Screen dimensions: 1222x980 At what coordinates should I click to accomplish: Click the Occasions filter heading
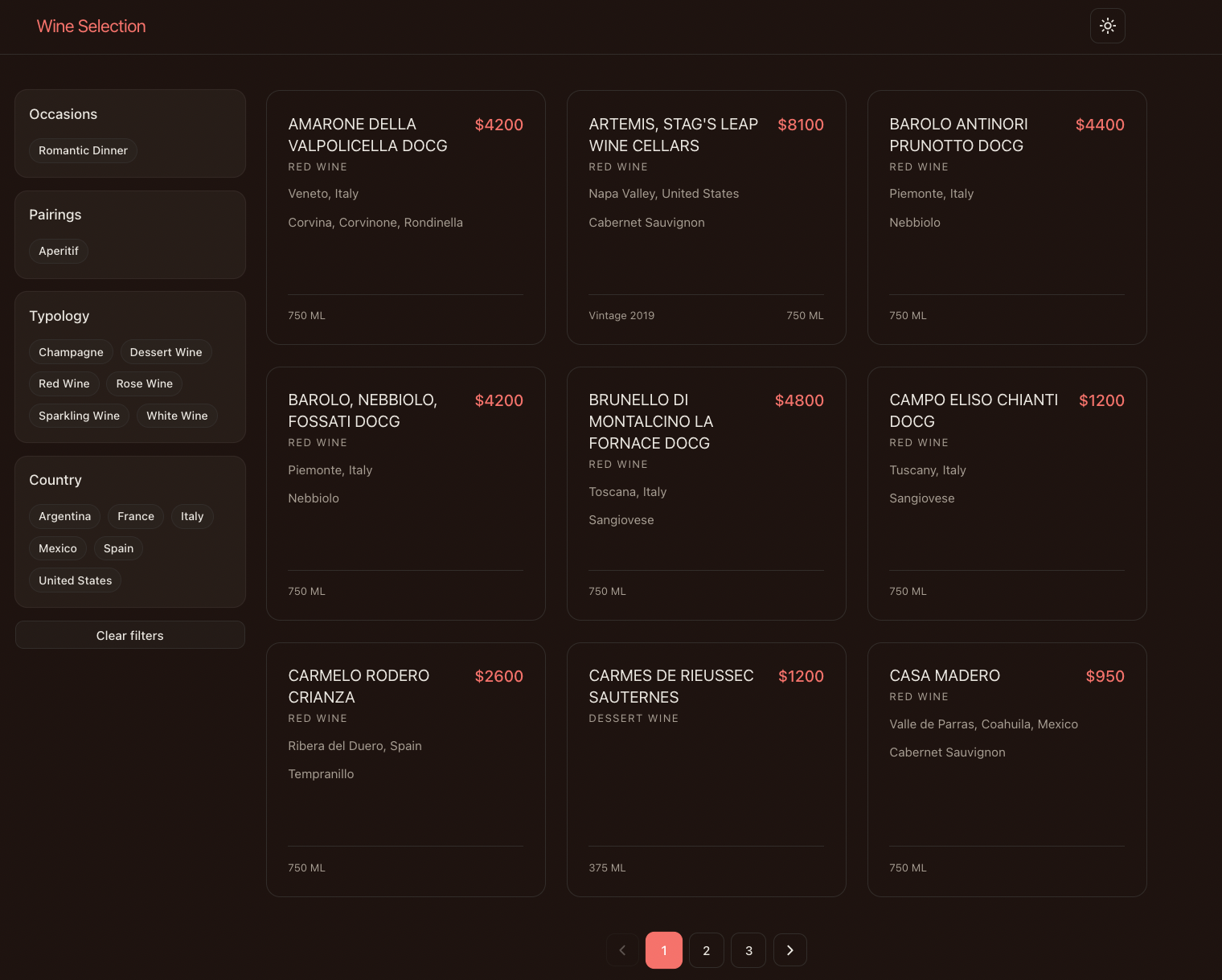[64, 114]
